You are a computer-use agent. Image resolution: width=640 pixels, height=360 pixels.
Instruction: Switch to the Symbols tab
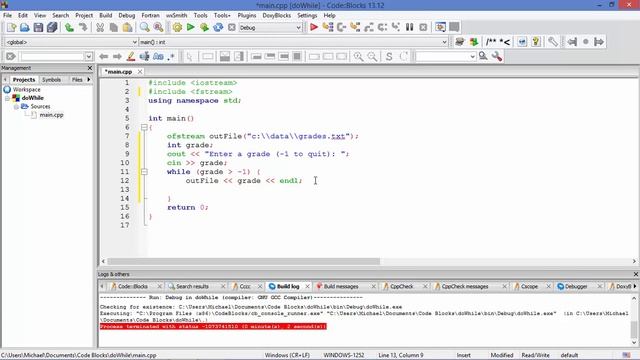(51, 80)
